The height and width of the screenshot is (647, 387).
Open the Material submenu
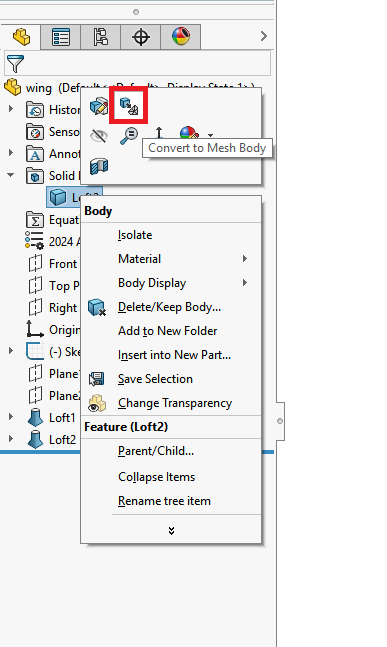pyautogui.click(x=171, y=259)
